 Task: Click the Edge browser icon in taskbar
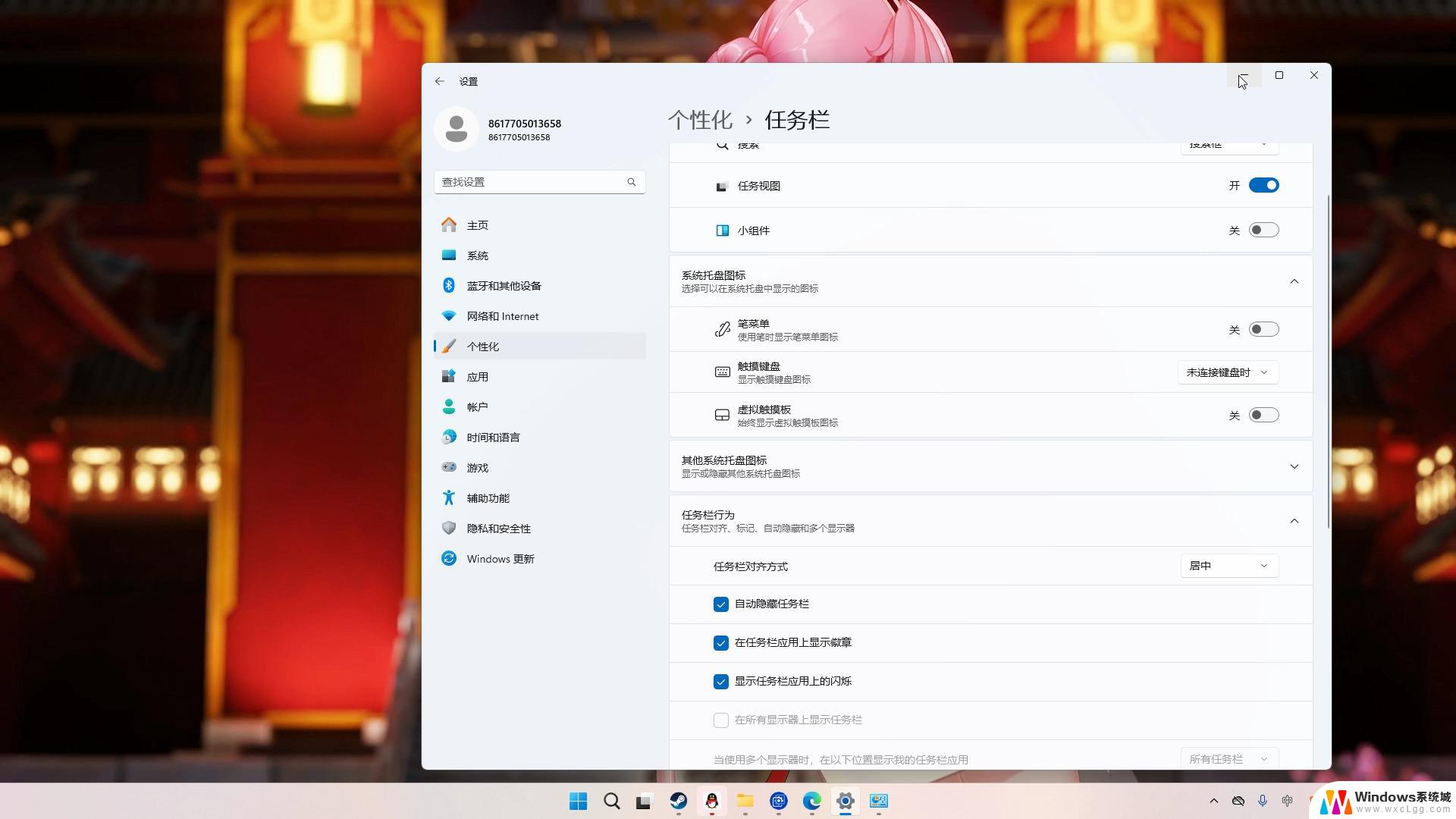[x=811, y=800]
